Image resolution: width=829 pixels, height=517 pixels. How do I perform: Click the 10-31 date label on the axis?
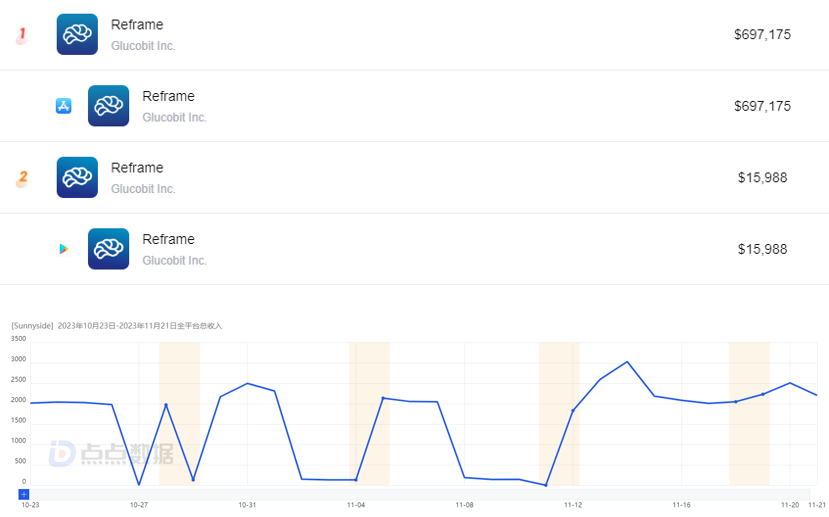[248, 505]
